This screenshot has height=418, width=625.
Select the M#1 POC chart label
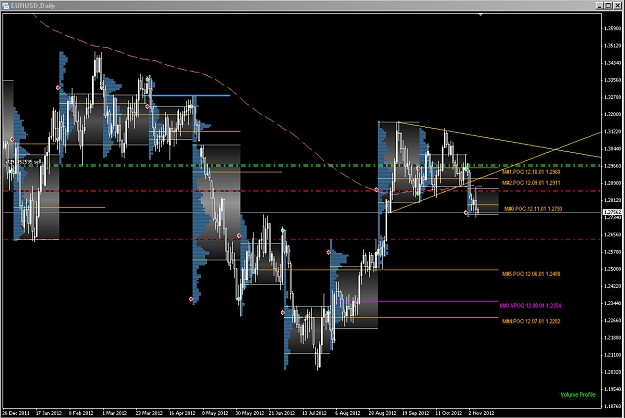point(531,172)
